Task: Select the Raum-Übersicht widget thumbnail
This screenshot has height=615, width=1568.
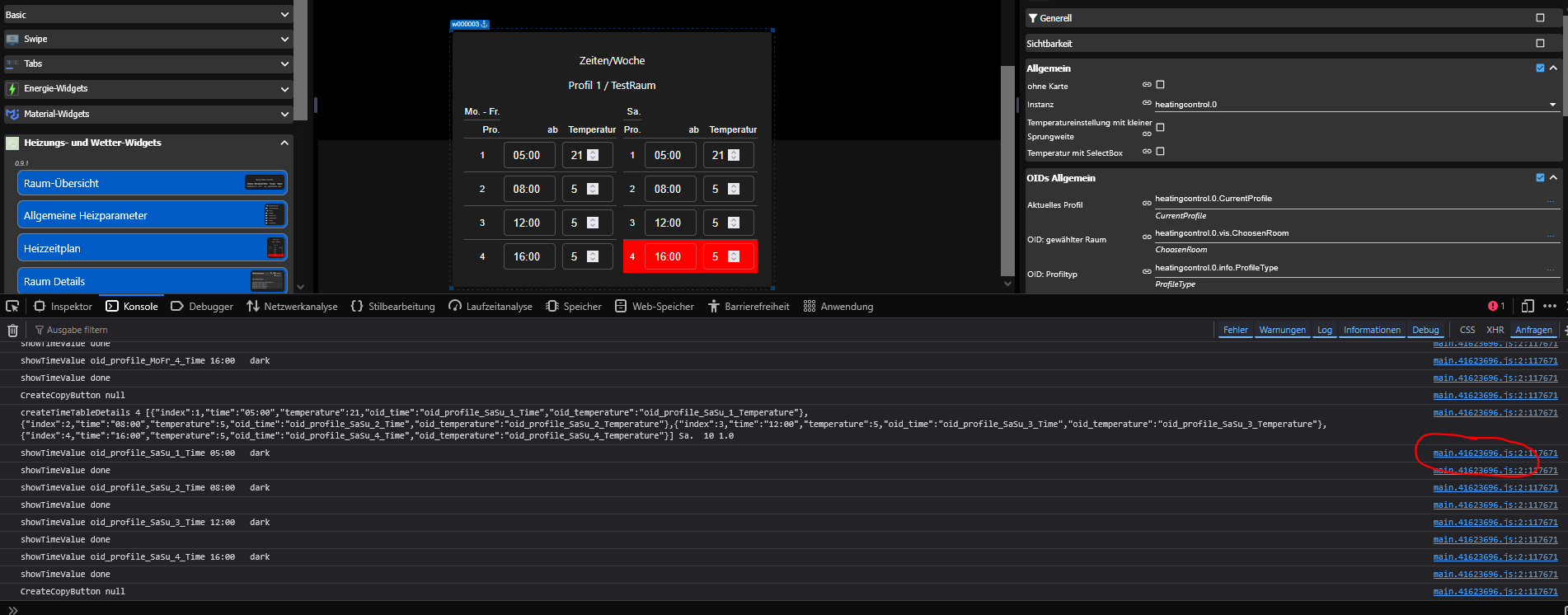Action: (x=265, y=183)
